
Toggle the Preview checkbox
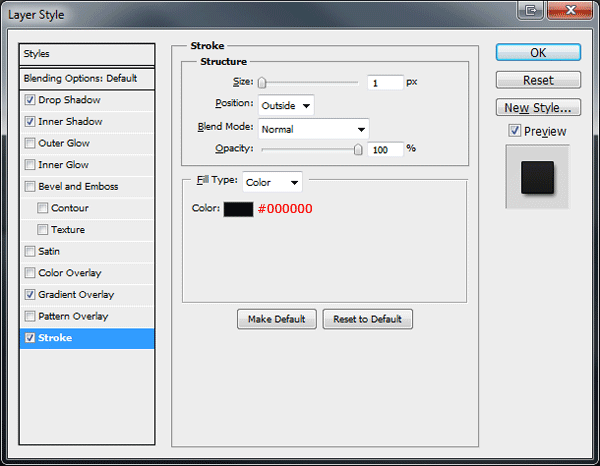coord(515,131)
